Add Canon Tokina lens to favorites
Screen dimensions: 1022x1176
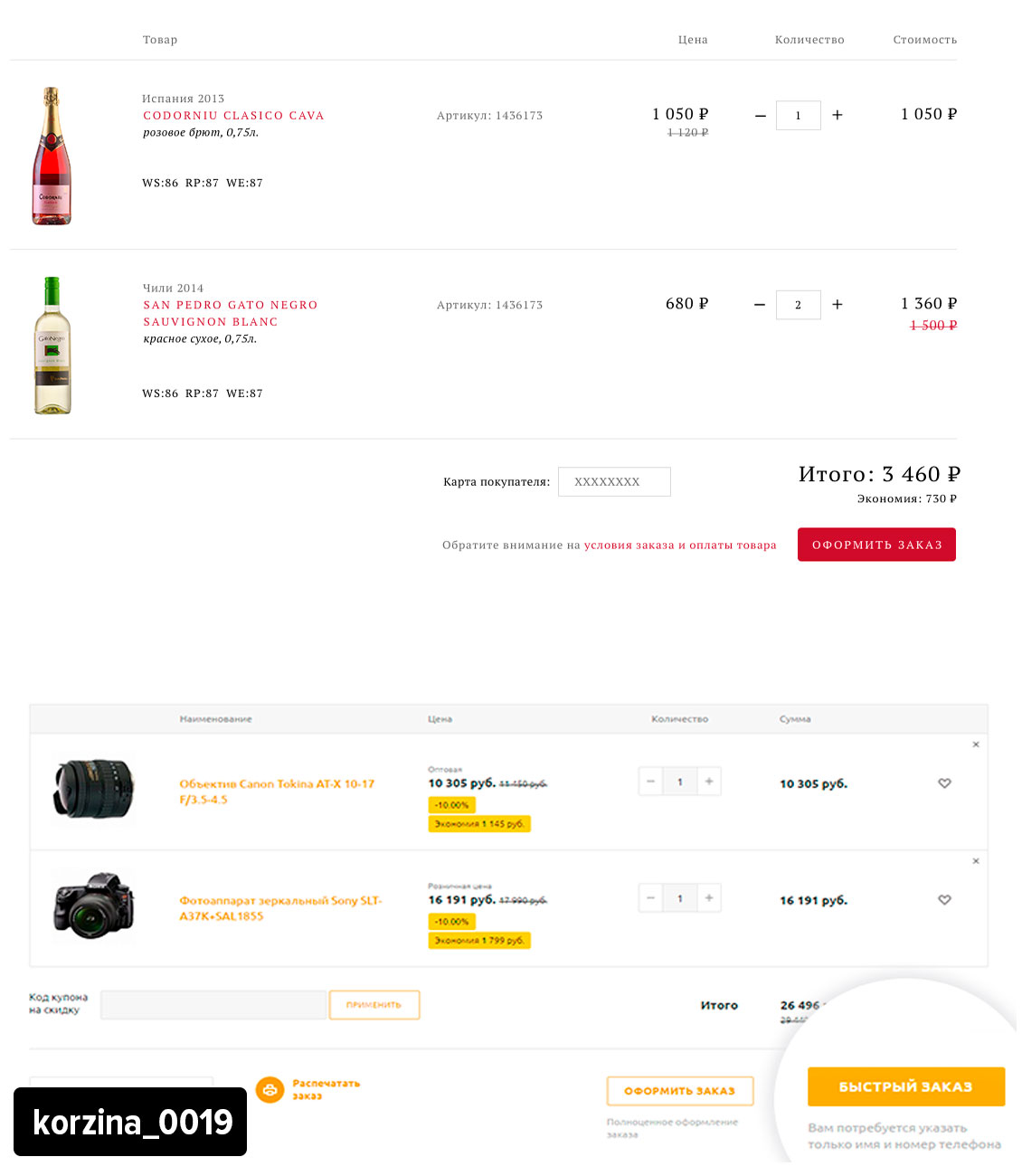coord(944,783)
